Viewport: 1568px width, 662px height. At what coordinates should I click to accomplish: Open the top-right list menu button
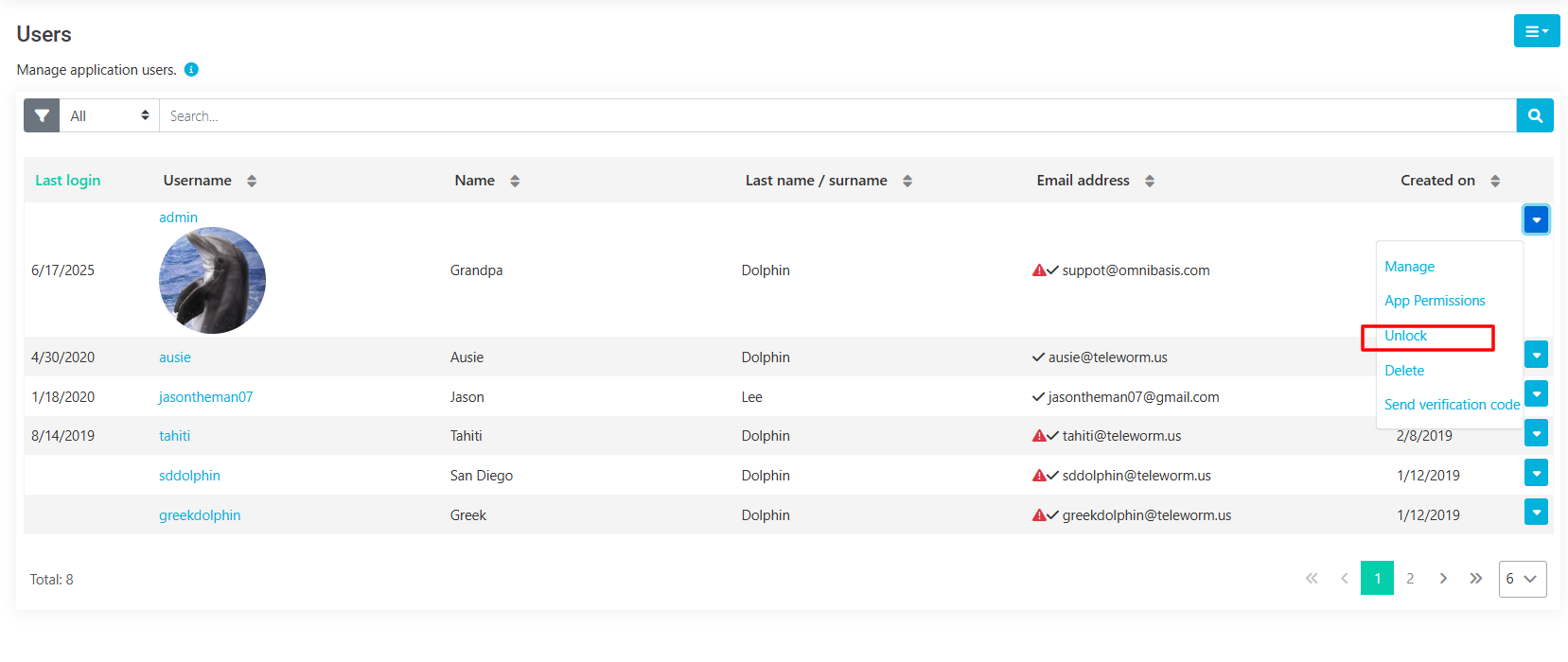coord(1536,31)
